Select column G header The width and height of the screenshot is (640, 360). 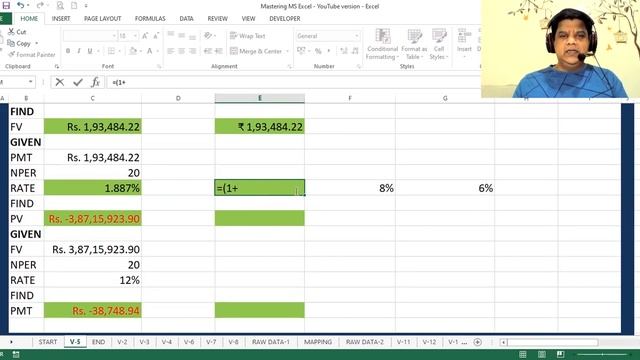coord(445,98)
